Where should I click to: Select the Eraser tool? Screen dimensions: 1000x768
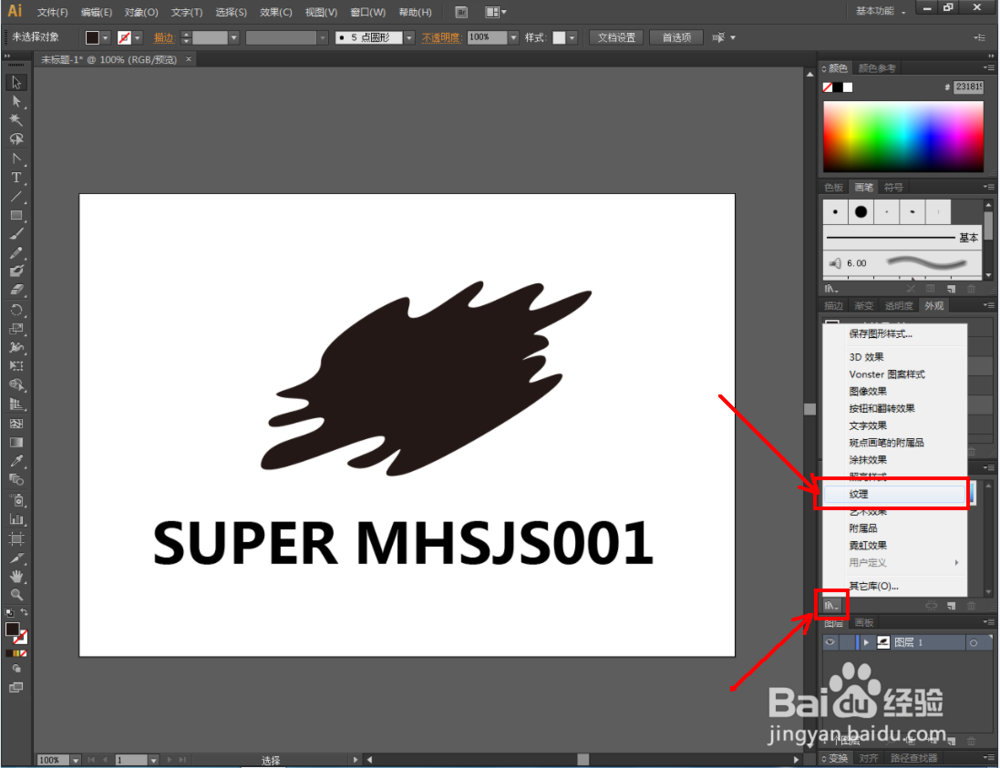pyautogui.click(x=16, y=290)
